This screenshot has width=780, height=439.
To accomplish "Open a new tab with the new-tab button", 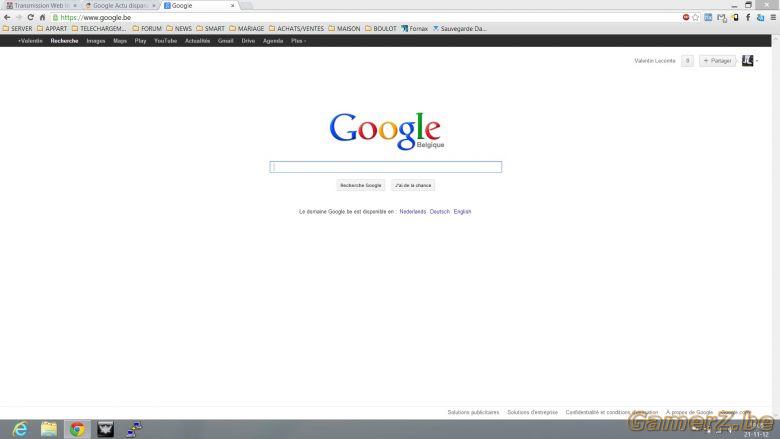I will click(246, 5).
